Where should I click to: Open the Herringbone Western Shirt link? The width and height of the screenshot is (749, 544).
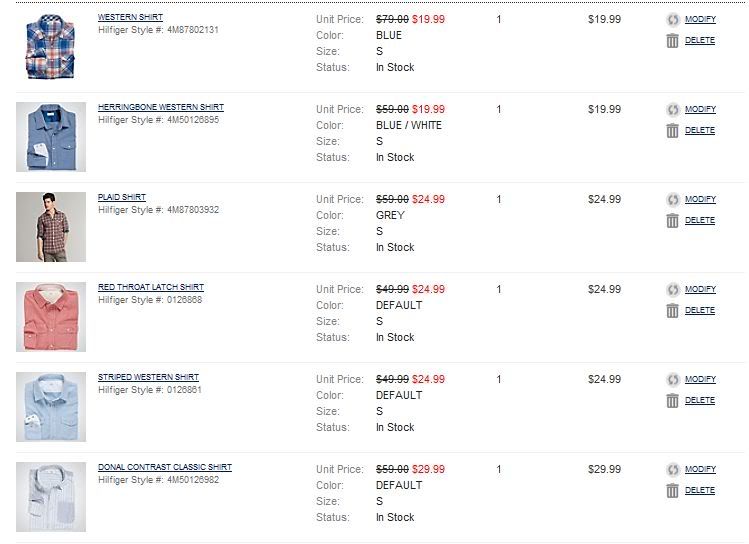click(160, 107)
